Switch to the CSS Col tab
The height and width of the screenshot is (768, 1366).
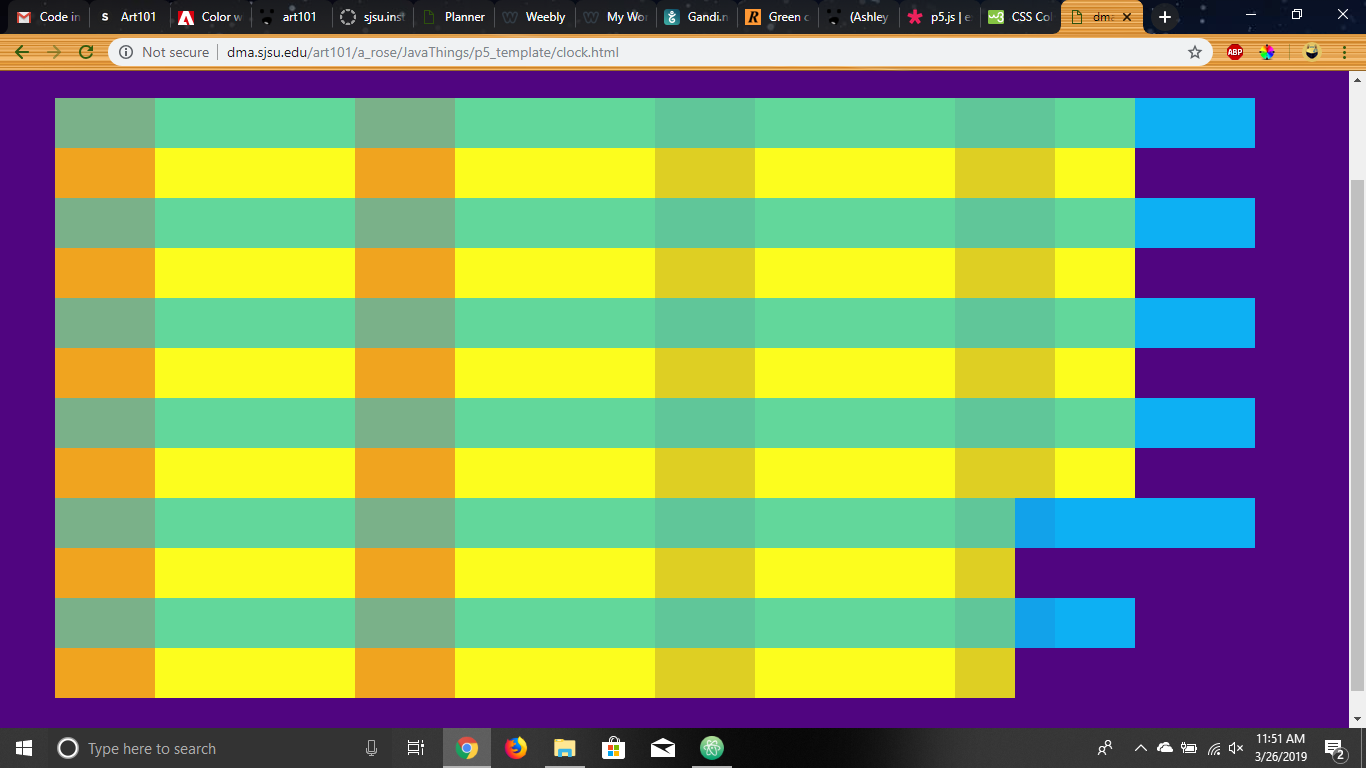coord(1020,17)
